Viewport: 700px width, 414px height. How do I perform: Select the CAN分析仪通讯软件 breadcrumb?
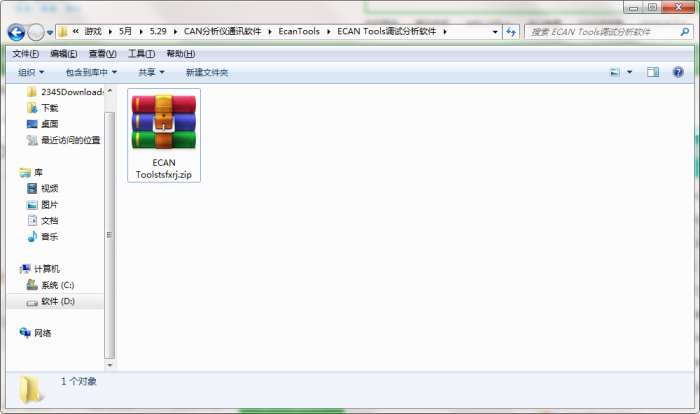click(222, 31)
